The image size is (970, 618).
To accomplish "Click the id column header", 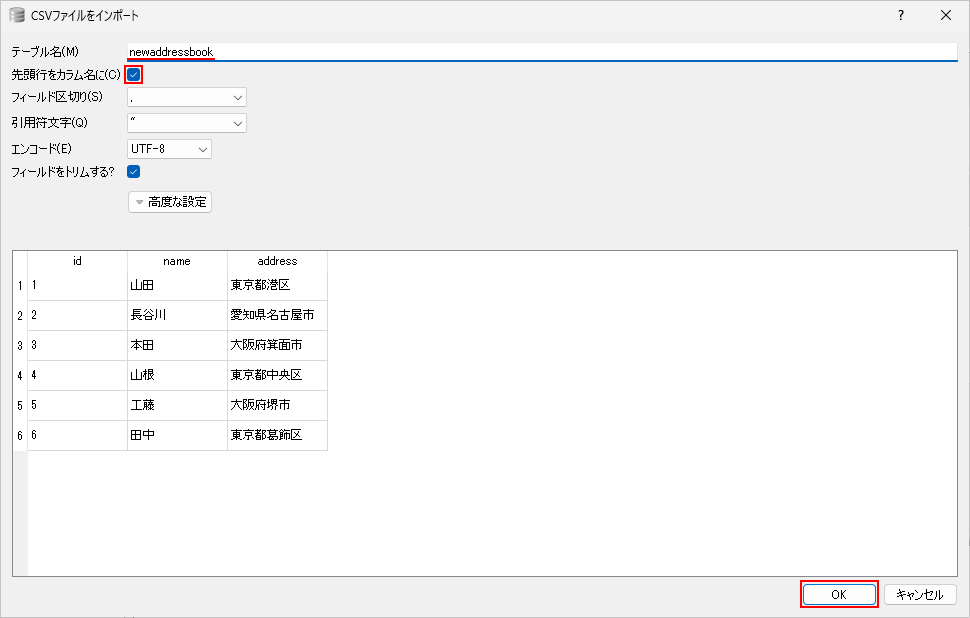I will coord(77,261).
